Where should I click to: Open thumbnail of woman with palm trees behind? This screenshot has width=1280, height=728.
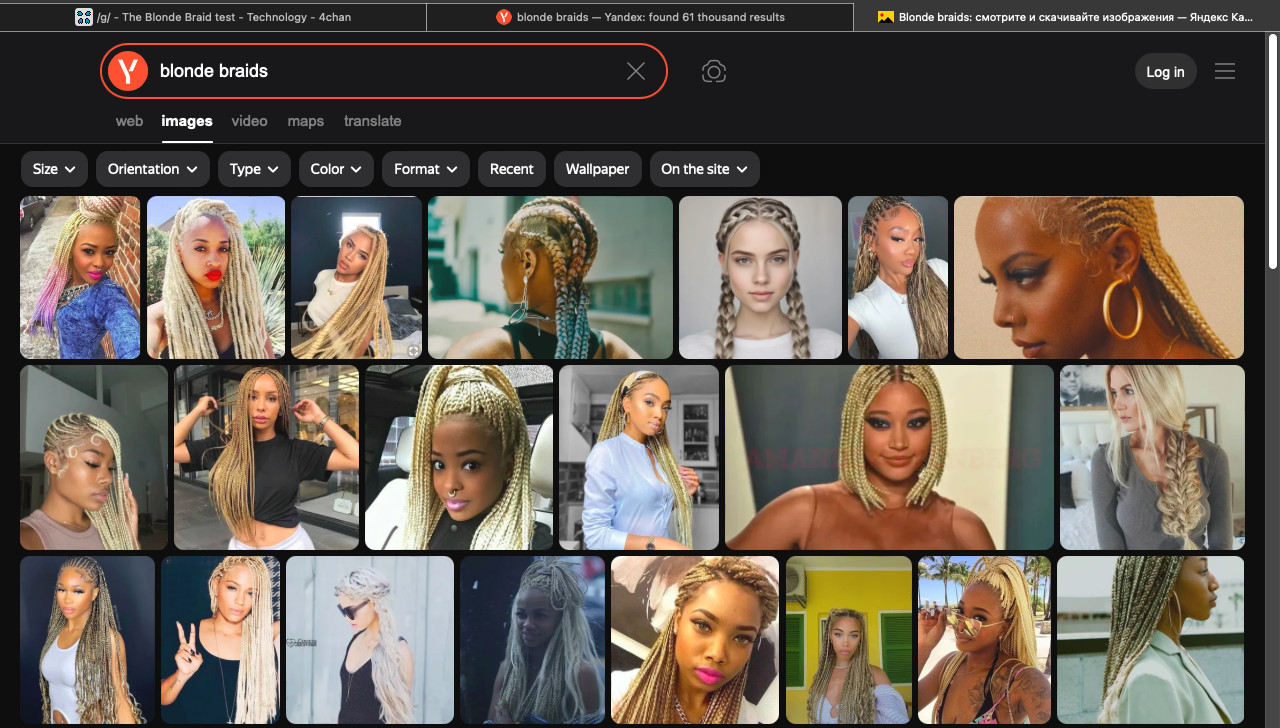pyautogui.click(x=984, y=640)
